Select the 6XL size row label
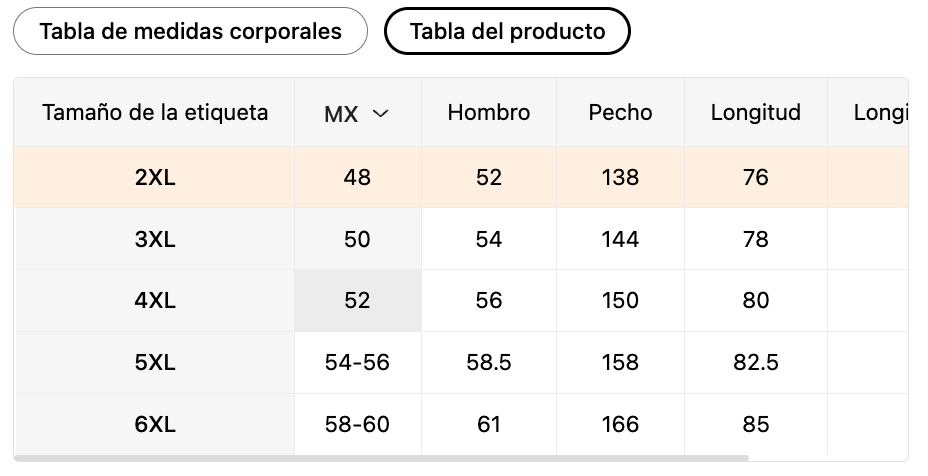Viewport: 928px width, 476px height. point(155,425)
